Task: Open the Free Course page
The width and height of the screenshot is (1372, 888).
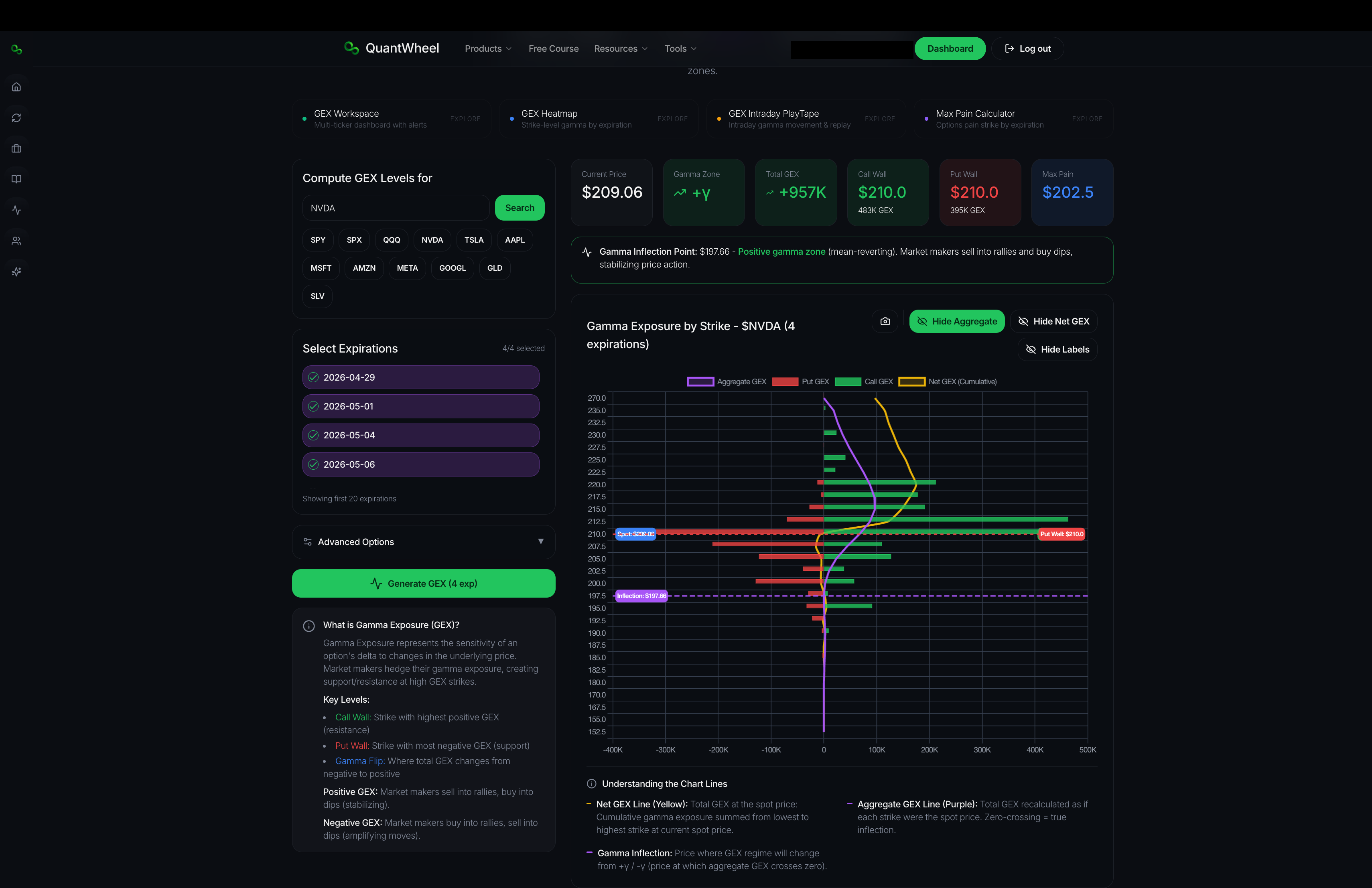Action: [553, 49]
